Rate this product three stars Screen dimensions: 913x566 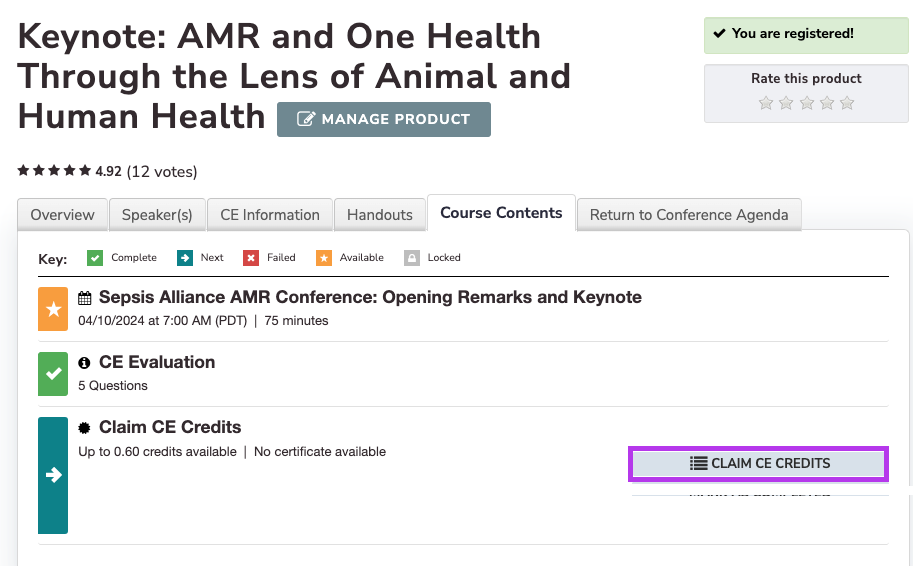(x=807, y=102)
